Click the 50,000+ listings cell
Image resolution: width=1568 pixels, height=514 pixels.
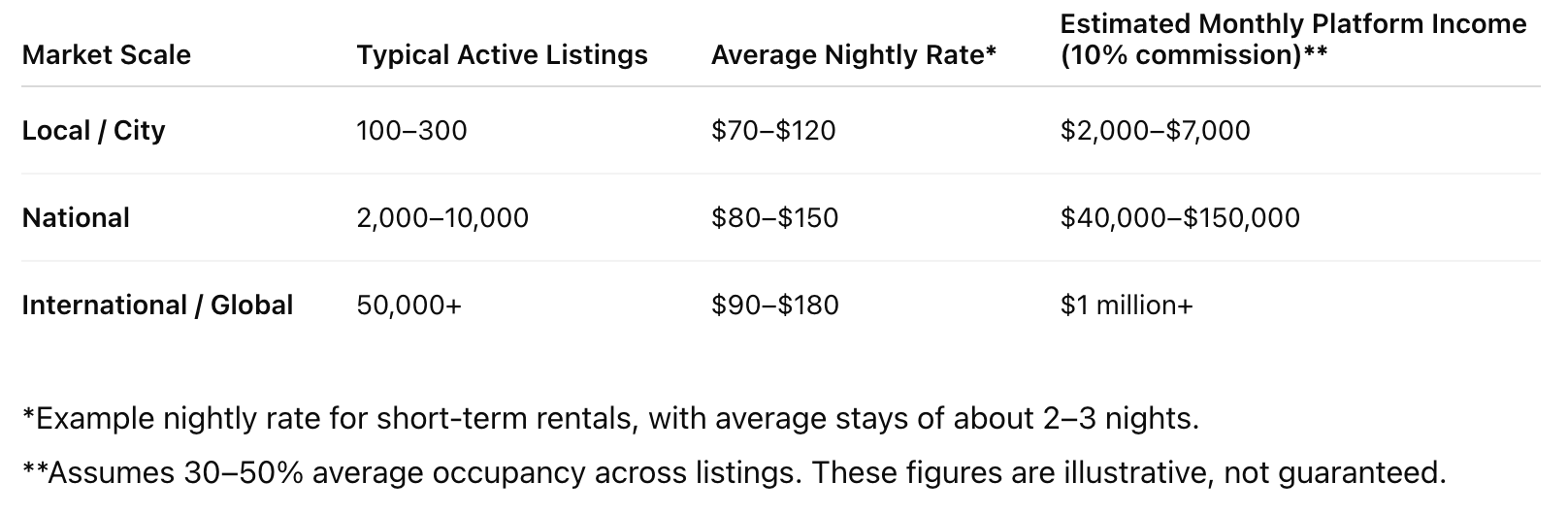pyautogui.click(x=408, y=305)
